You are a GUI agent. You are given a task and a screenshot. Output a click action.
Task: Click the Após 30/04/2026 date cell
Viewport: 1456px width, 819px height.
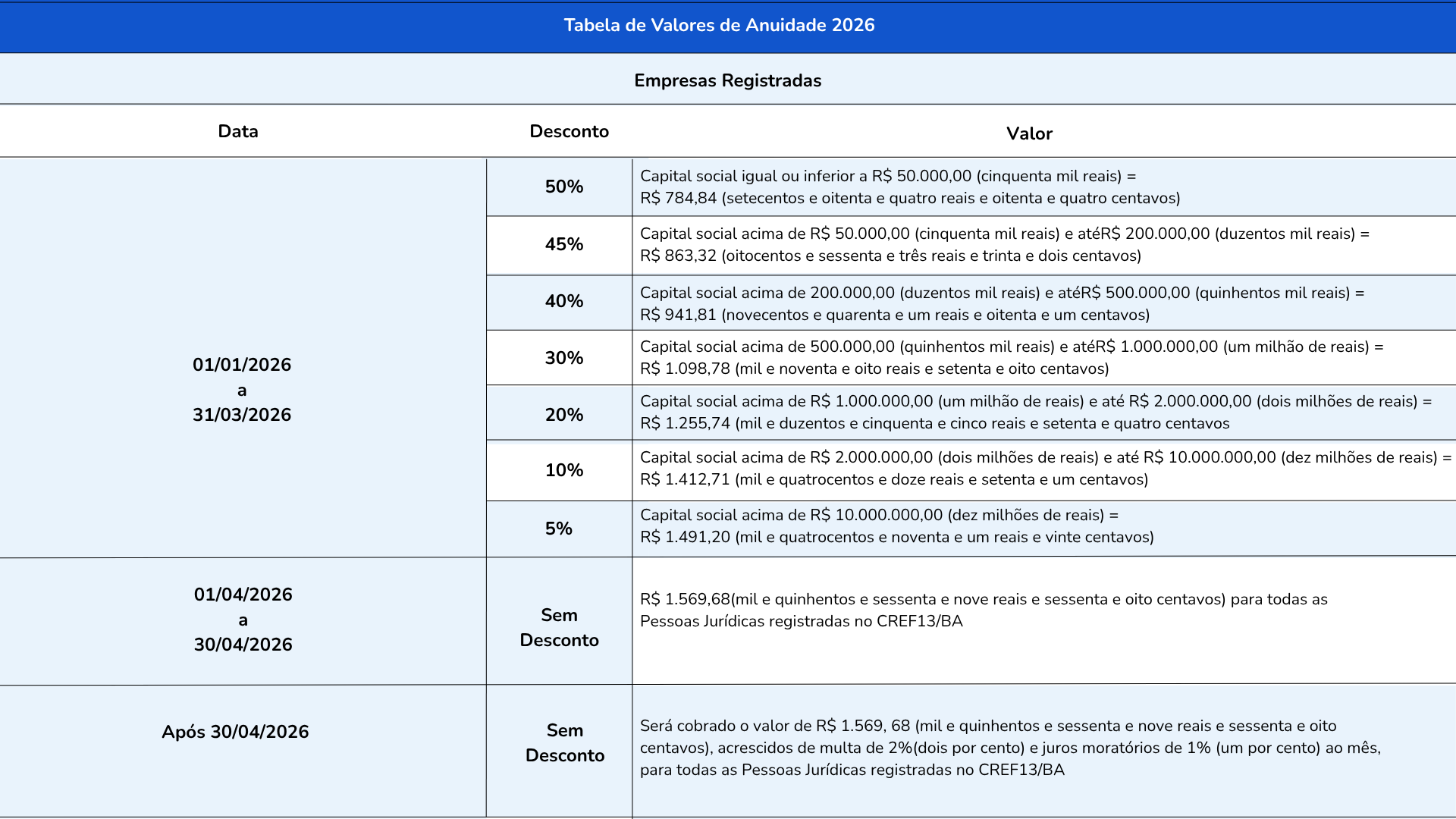tap(235, 732)
